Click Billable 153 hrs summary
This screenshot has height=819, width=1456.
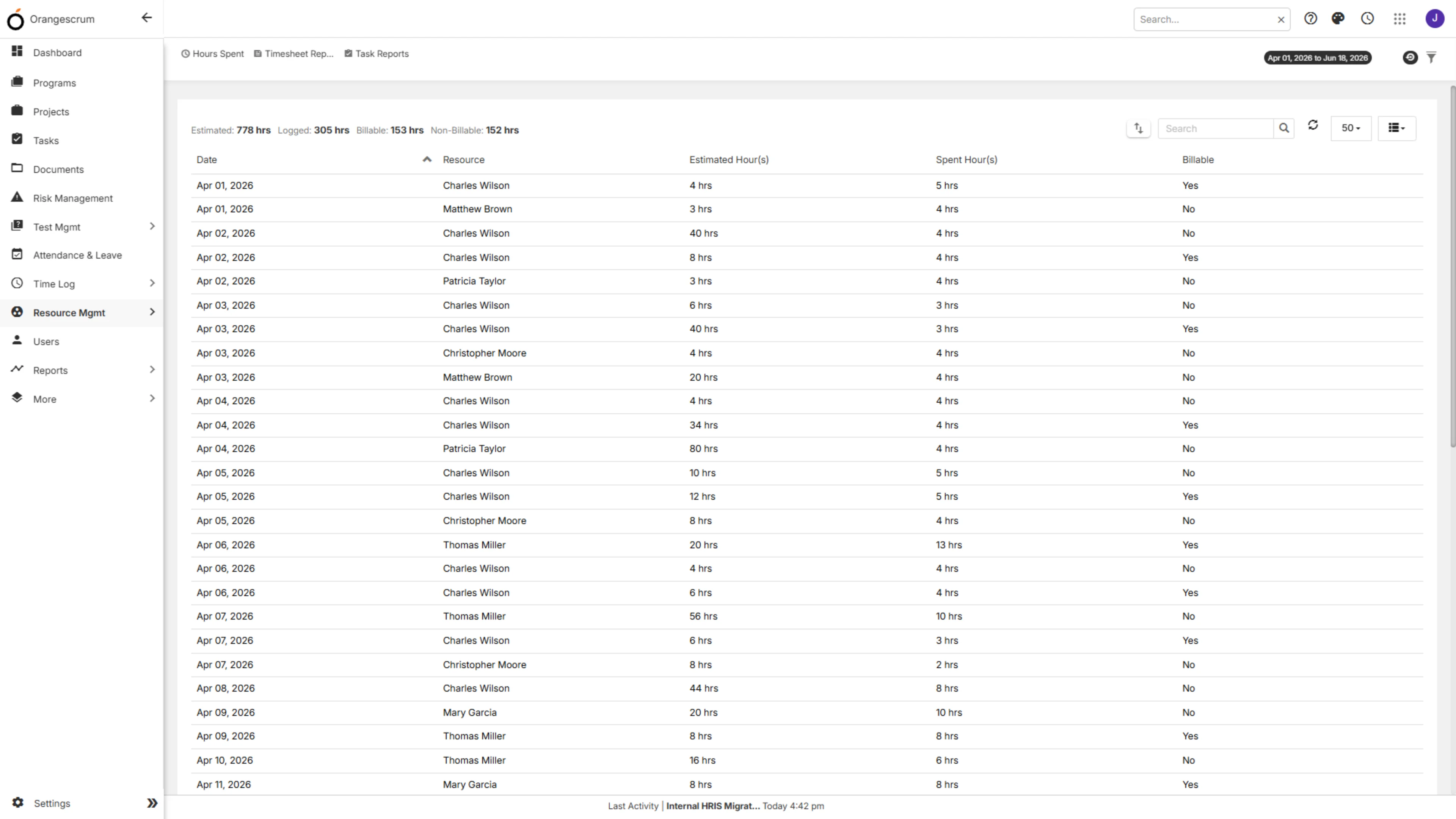tap(389, 130)
